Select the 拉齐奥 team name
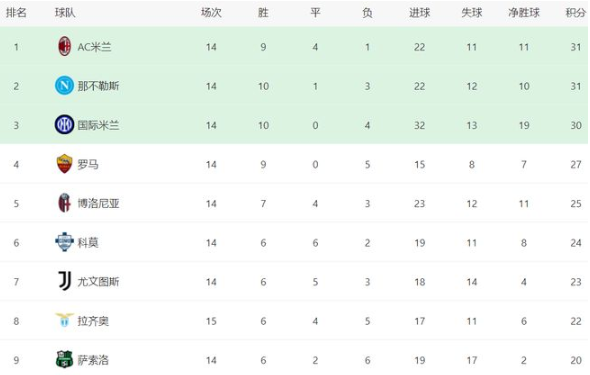The image size is (590, 375). click(x=93, y=321)
